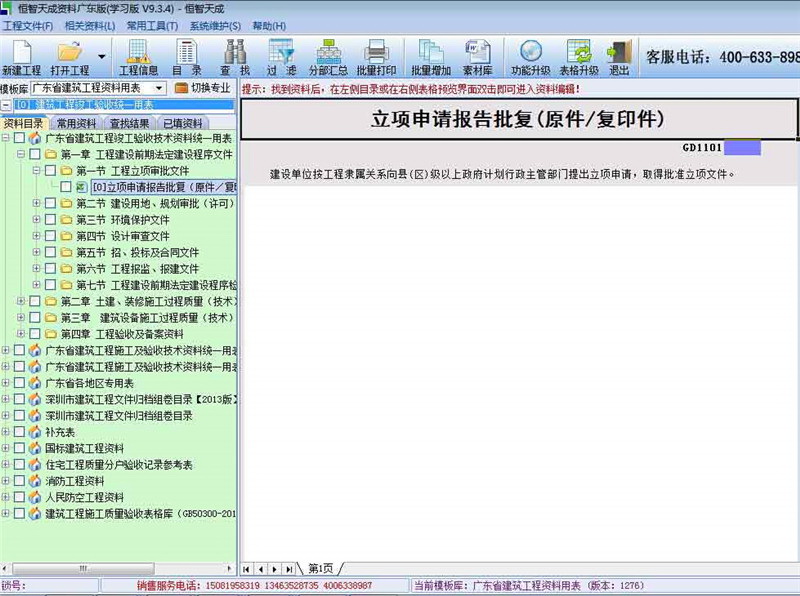Viewport: 800px width, 596px height.
Task: Click the tree panel horizontal scrollbar thumb
Action: pyautogui.click(x=83, y=568)
